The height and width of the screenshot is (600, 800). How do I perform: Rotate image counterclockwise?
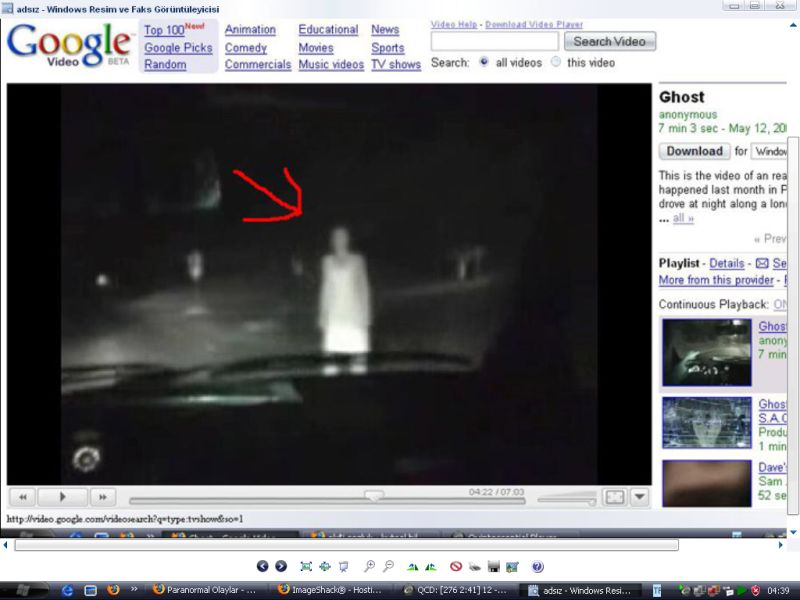pos(431,566)
